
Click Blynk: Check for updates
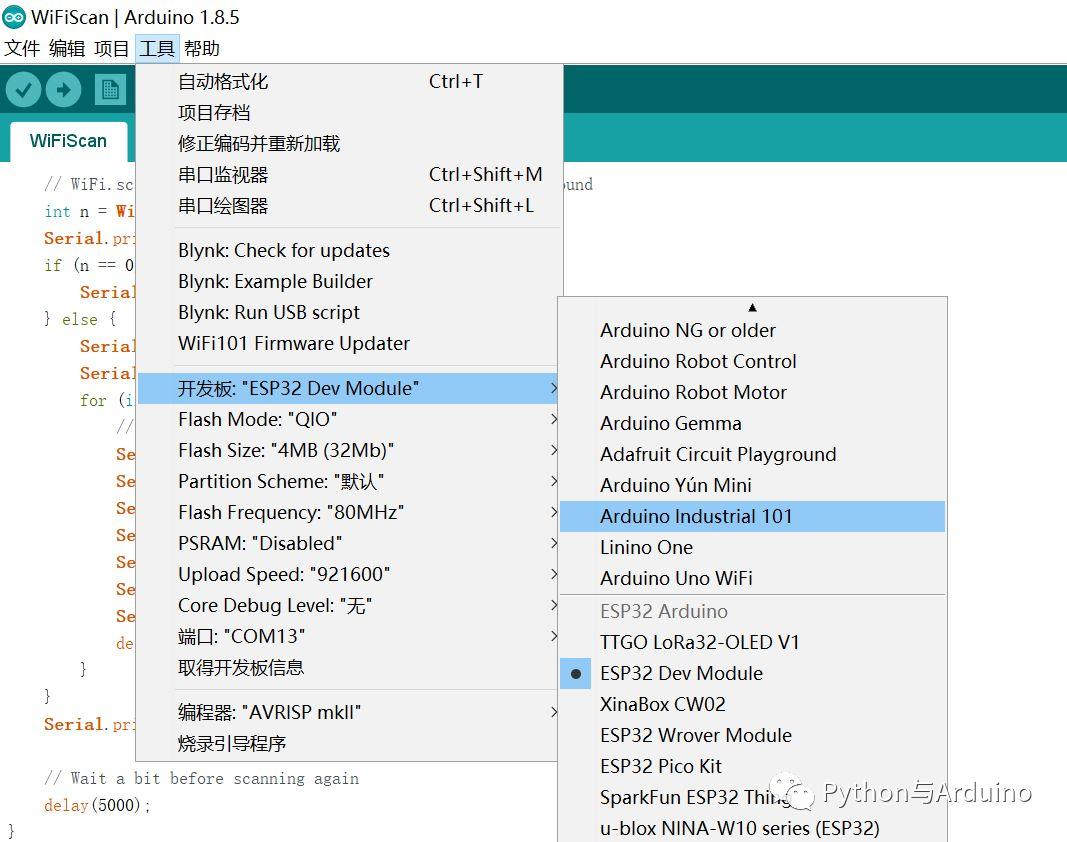pyautogui.click(x=349, y=250)
